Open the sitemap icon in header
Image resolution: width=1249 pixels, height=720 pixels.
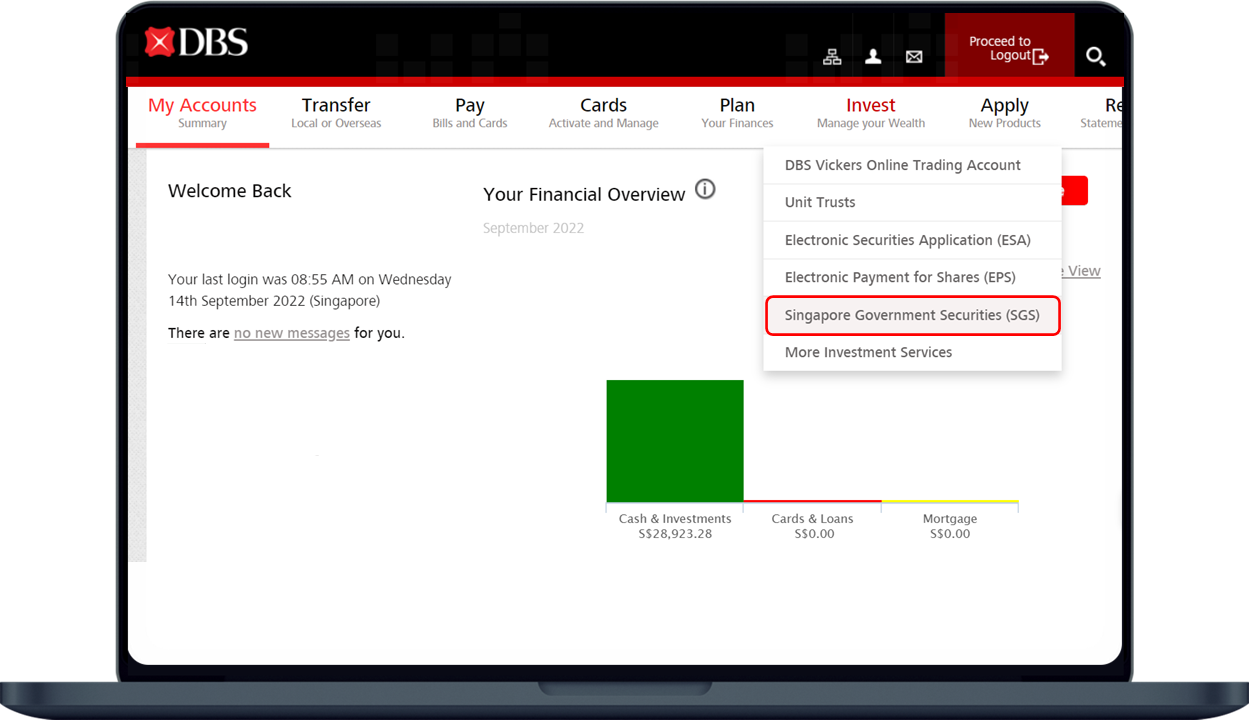[832, 57]
